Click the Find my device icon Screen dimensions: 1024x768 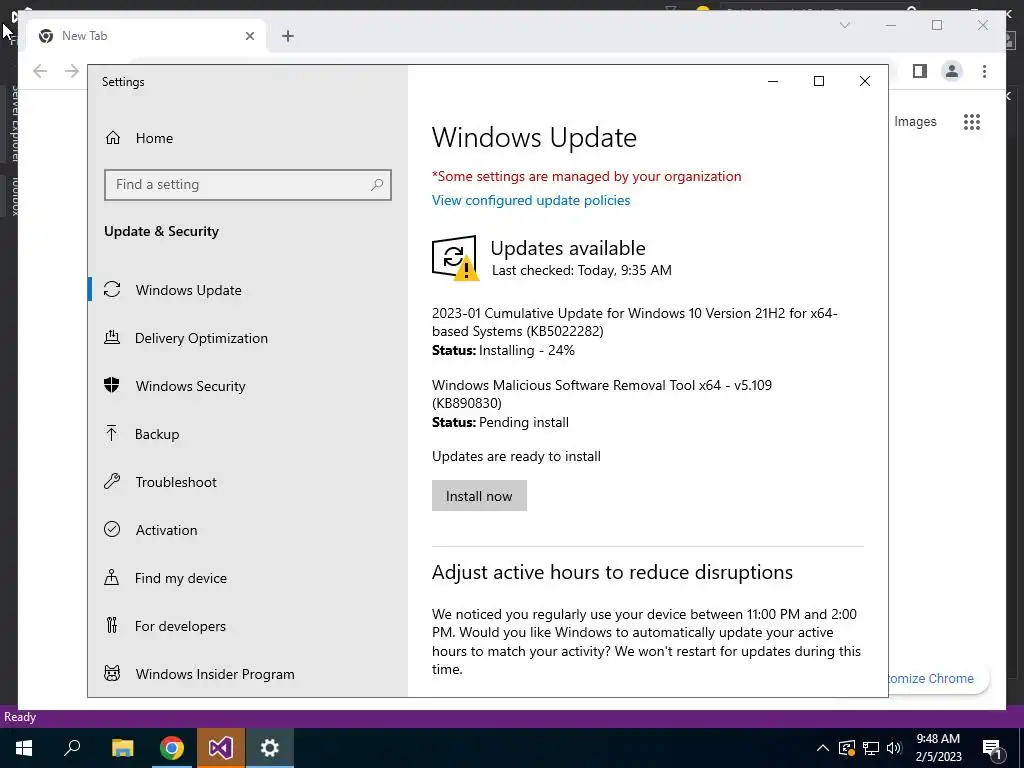click(112, 577)
